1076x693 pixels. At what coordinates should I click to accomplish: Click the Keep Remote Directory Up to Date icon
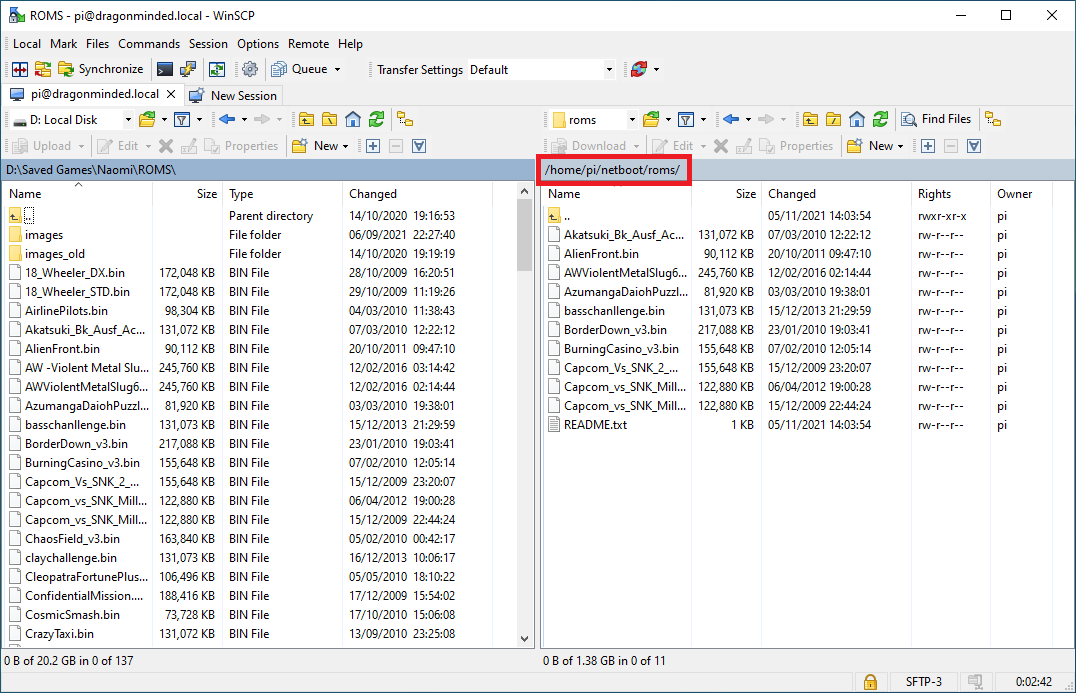pos(217,69)
